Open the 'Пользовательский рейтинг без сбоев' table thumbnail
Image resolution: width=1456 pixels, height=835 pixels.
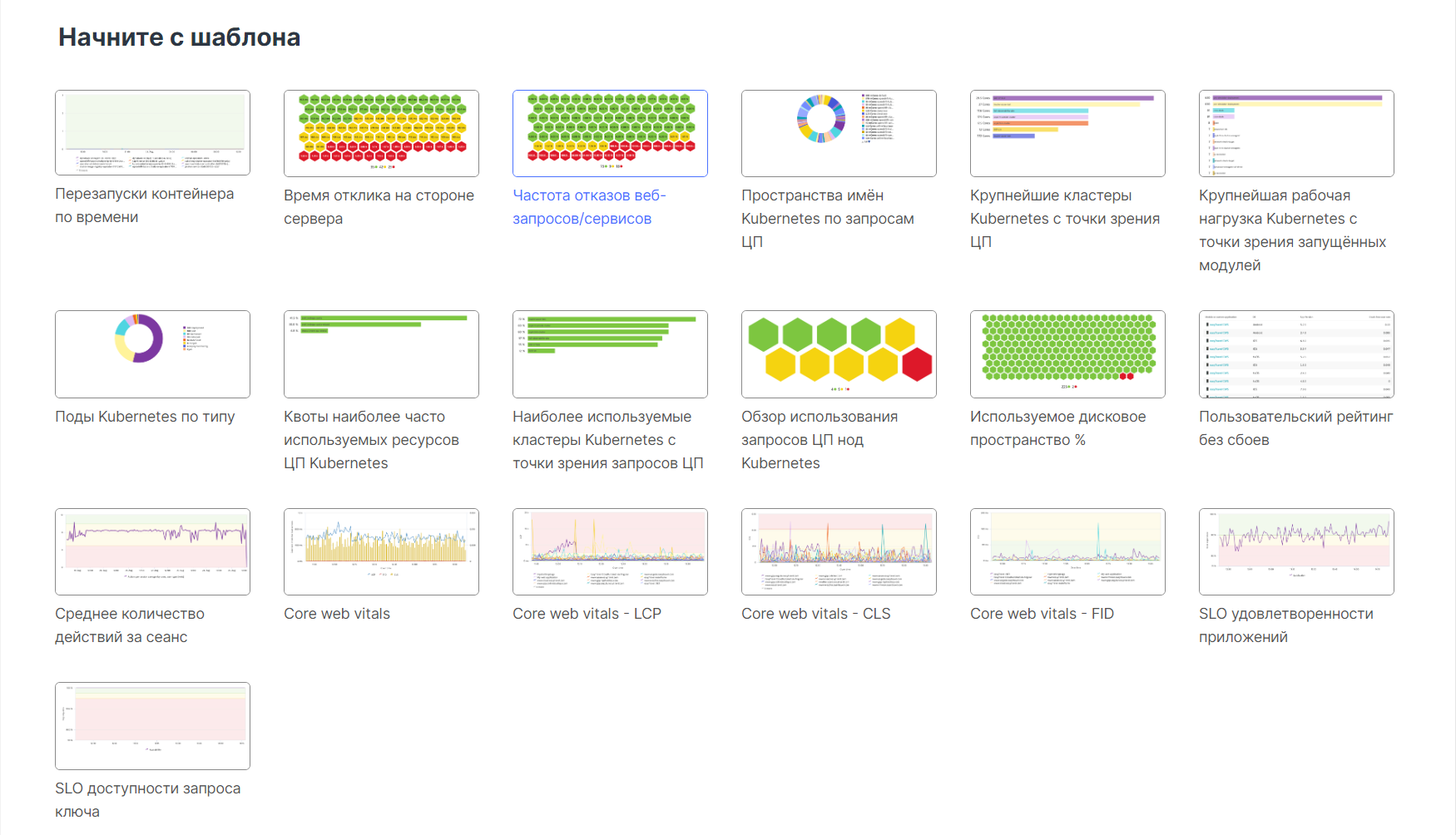[1296, 354]
